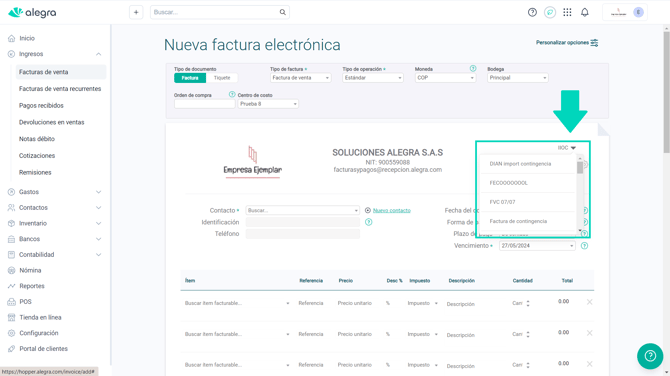Select Tiquete document type
Viewport: 670px width, 376px height.
pyautogui.click(x=222, y=78)
